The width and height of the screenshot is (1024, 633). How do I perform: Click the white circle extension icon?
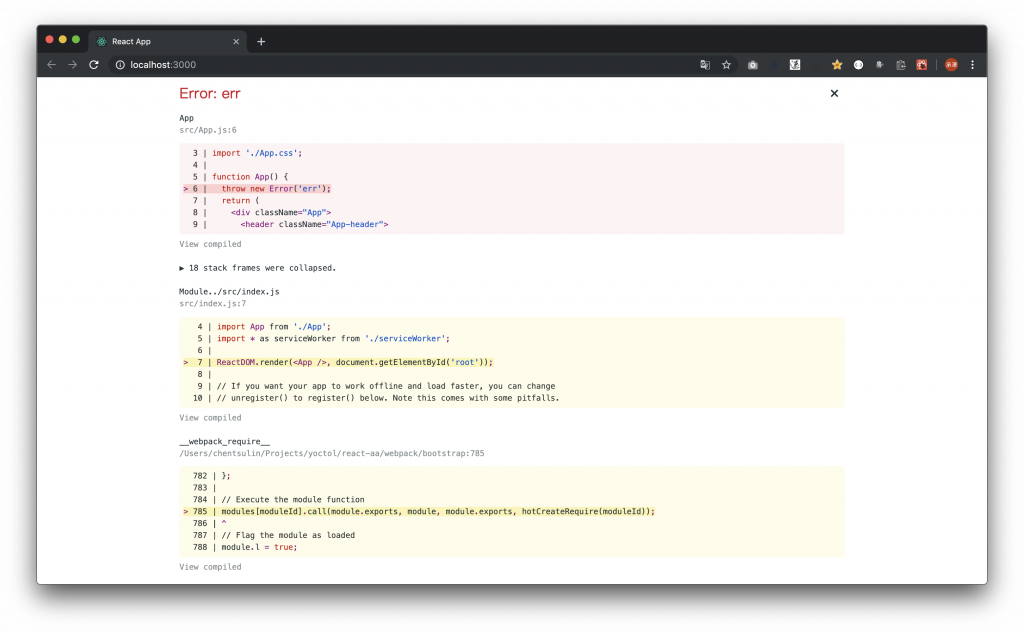[858, 65]
